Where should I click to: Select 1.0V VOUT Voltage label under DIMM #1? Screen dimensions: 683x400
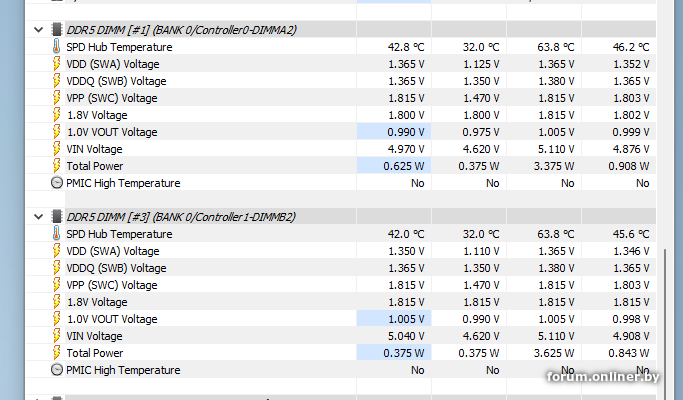click(x=112, y=132)
